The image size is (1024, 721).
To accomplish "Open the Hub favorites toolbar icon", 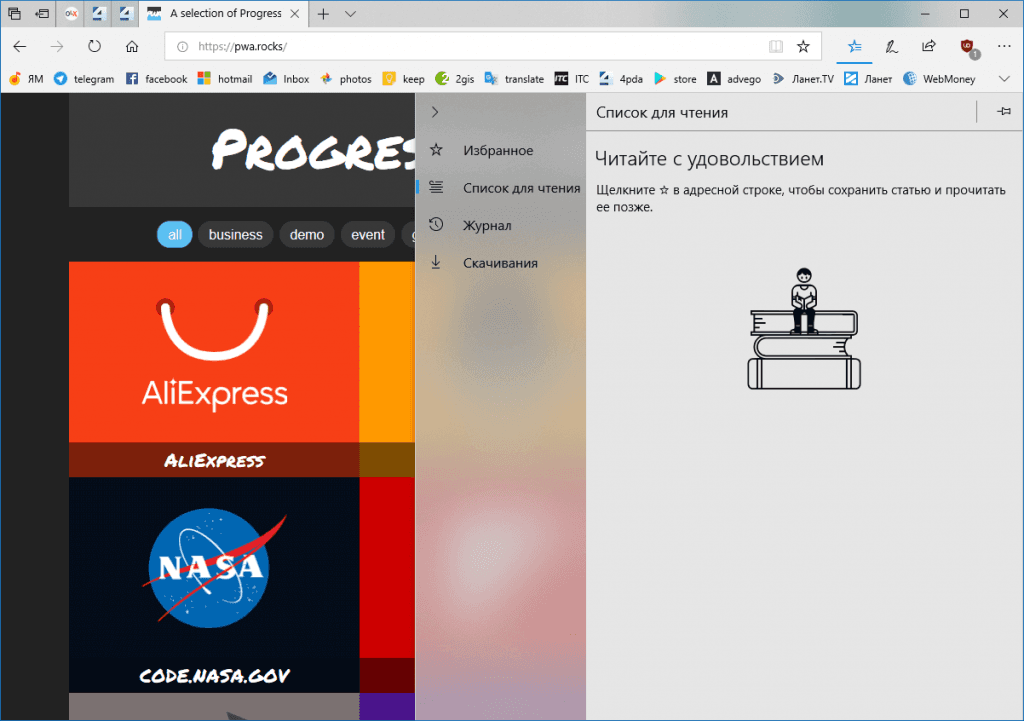I will [x=854, y=46].
